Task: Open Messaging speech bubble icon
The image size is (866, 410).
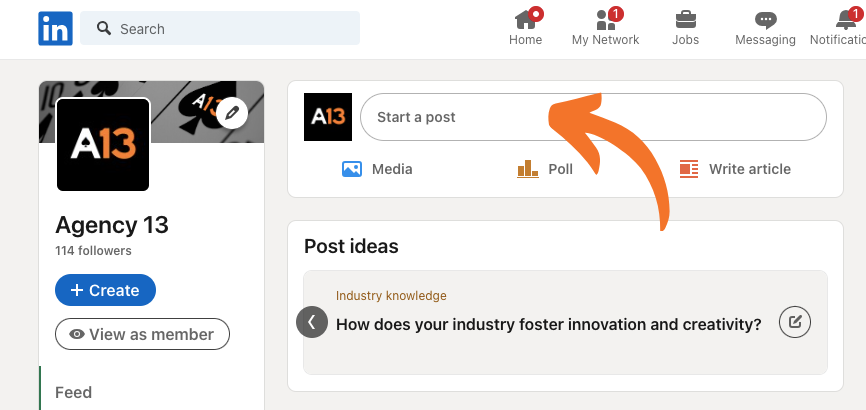Action: pyautogui.click(x=765, y=21)
